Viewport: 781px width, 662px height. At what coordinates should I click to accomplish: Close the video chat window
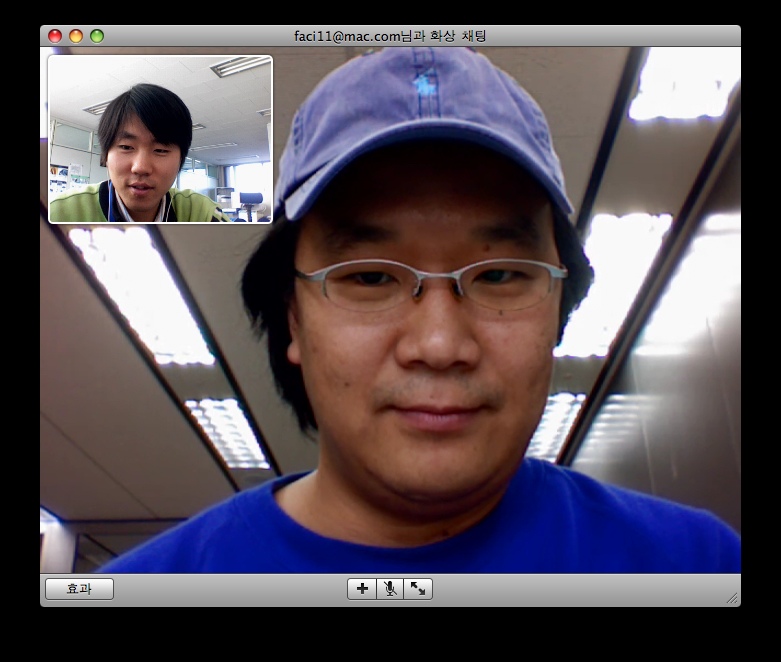point(55,36)
